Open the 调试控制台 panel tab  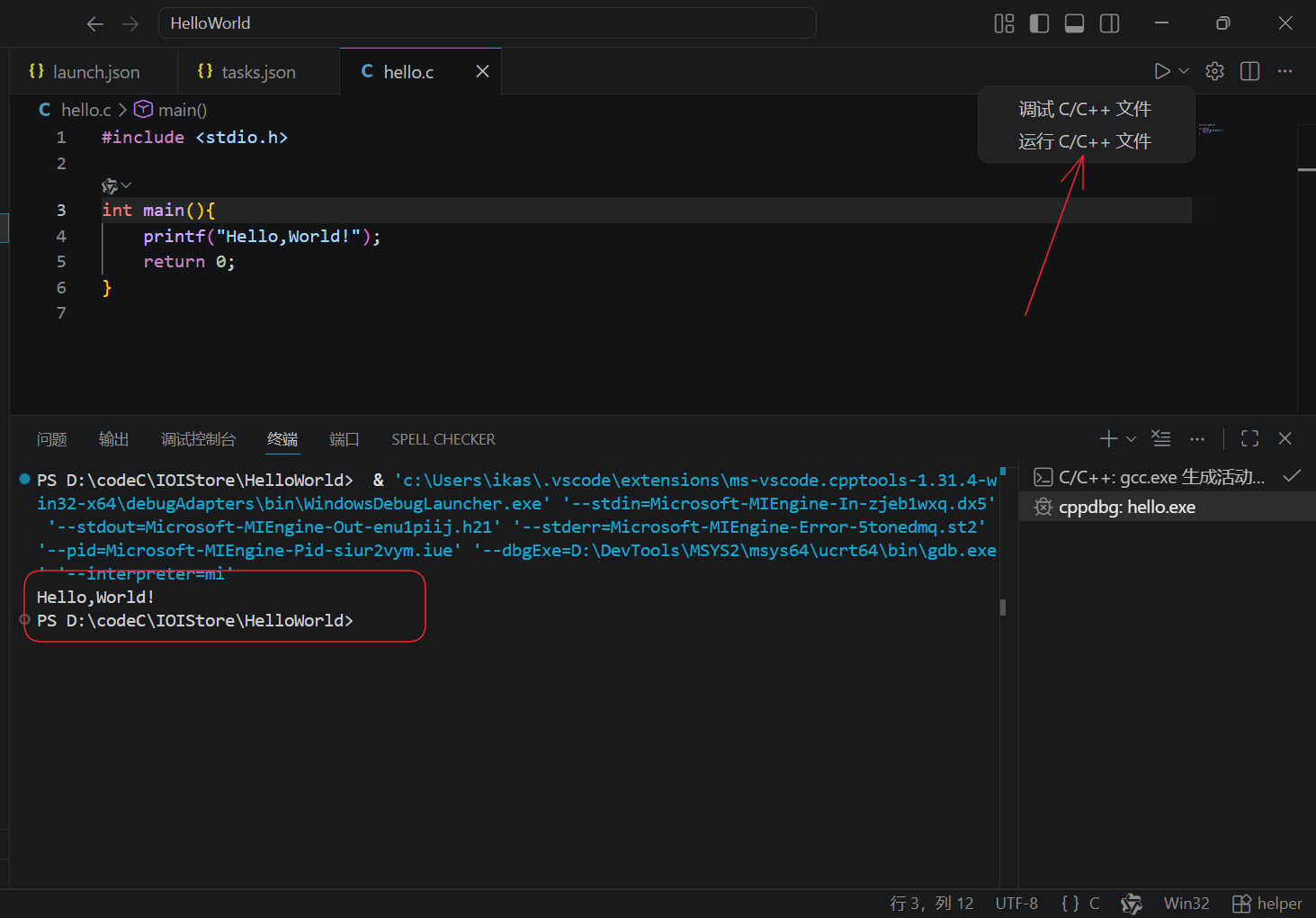198,439
